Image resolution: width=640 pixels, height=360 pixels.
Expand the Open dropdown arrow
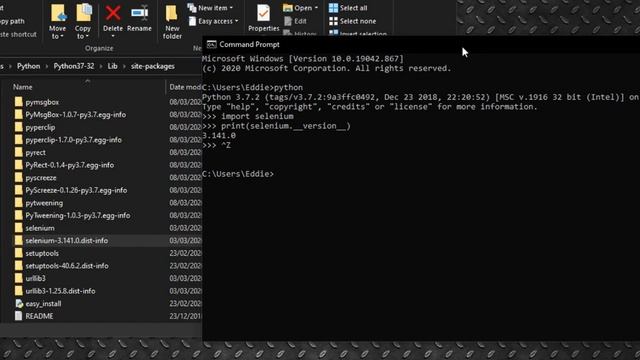point(316,8)
